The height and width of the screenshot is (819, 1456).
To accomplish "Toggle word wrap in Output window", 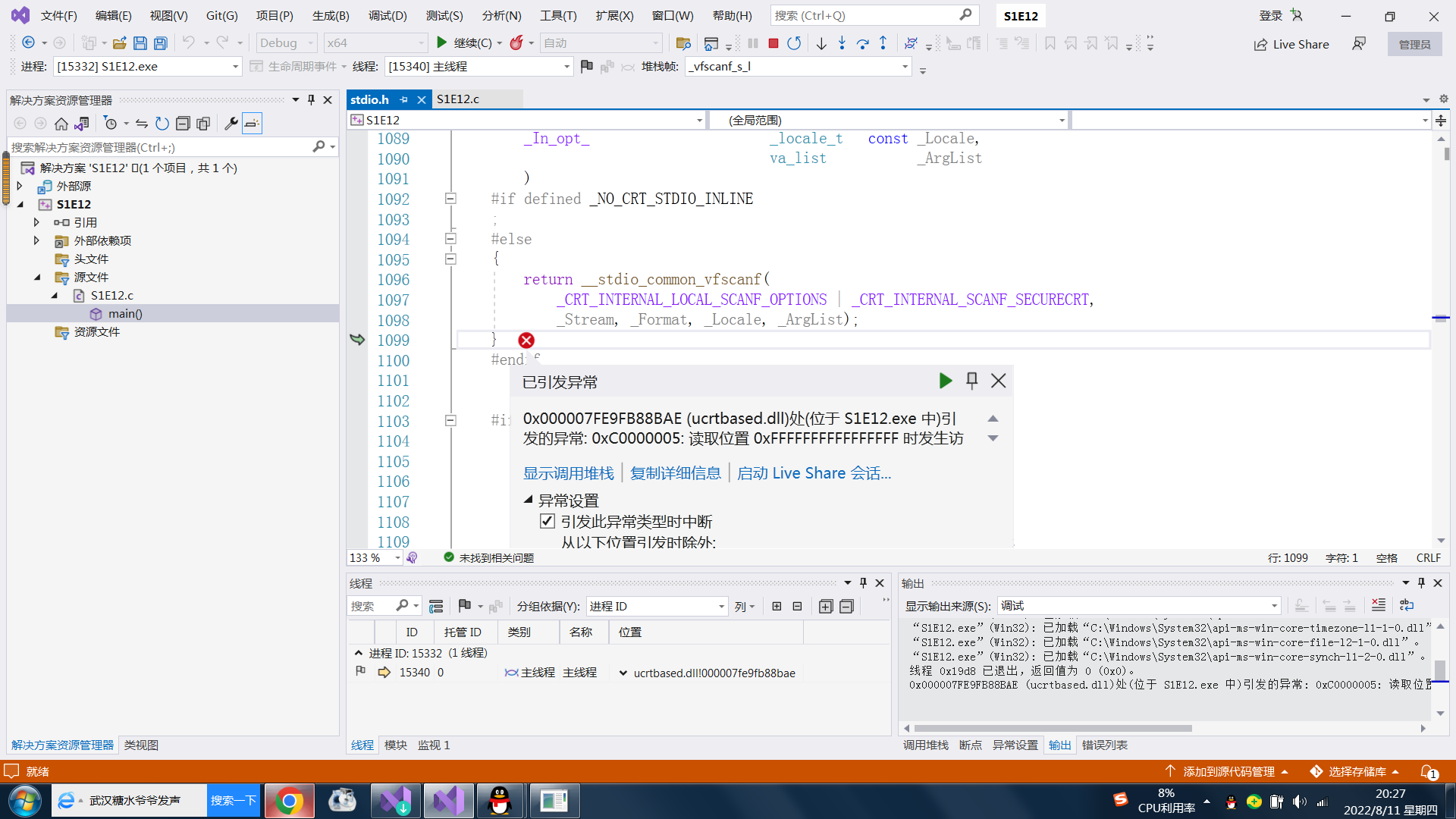I will pyautogui.click(x=1407, y=605).
